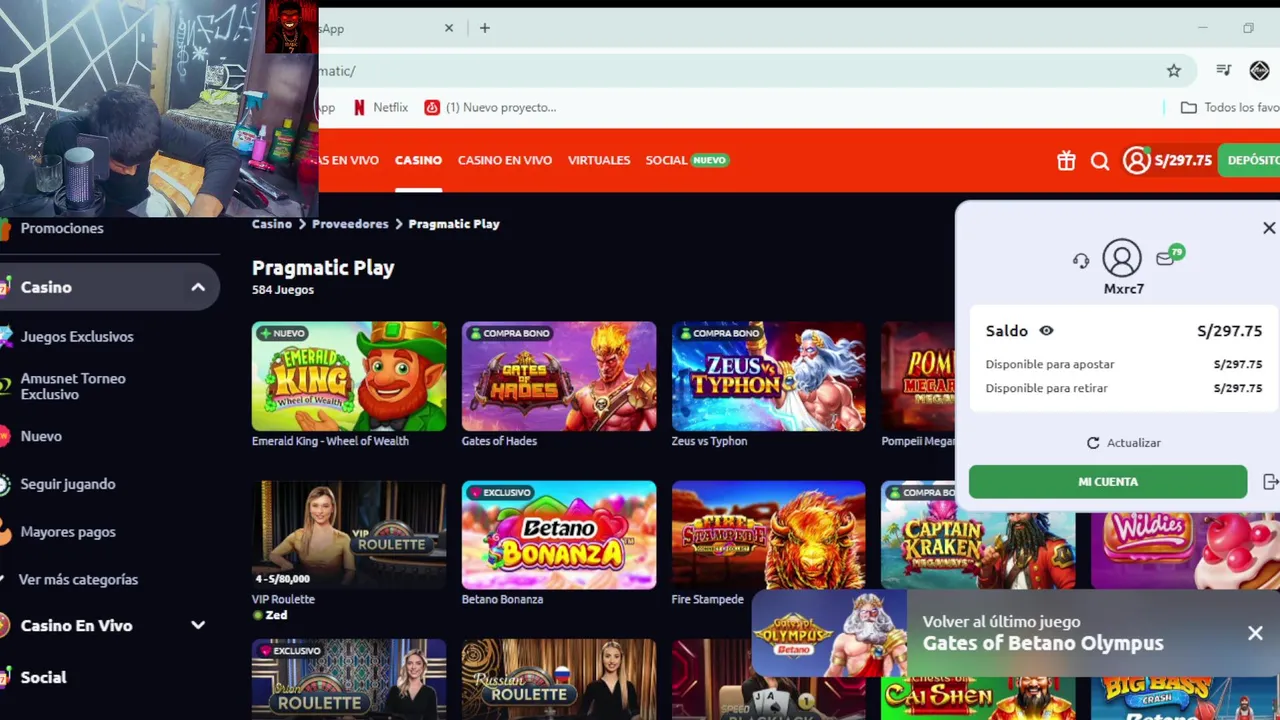Screen dimensions: 1280x720
Task: Open Seguir jugando in sidebar
Action: click(x=68, y=484)
